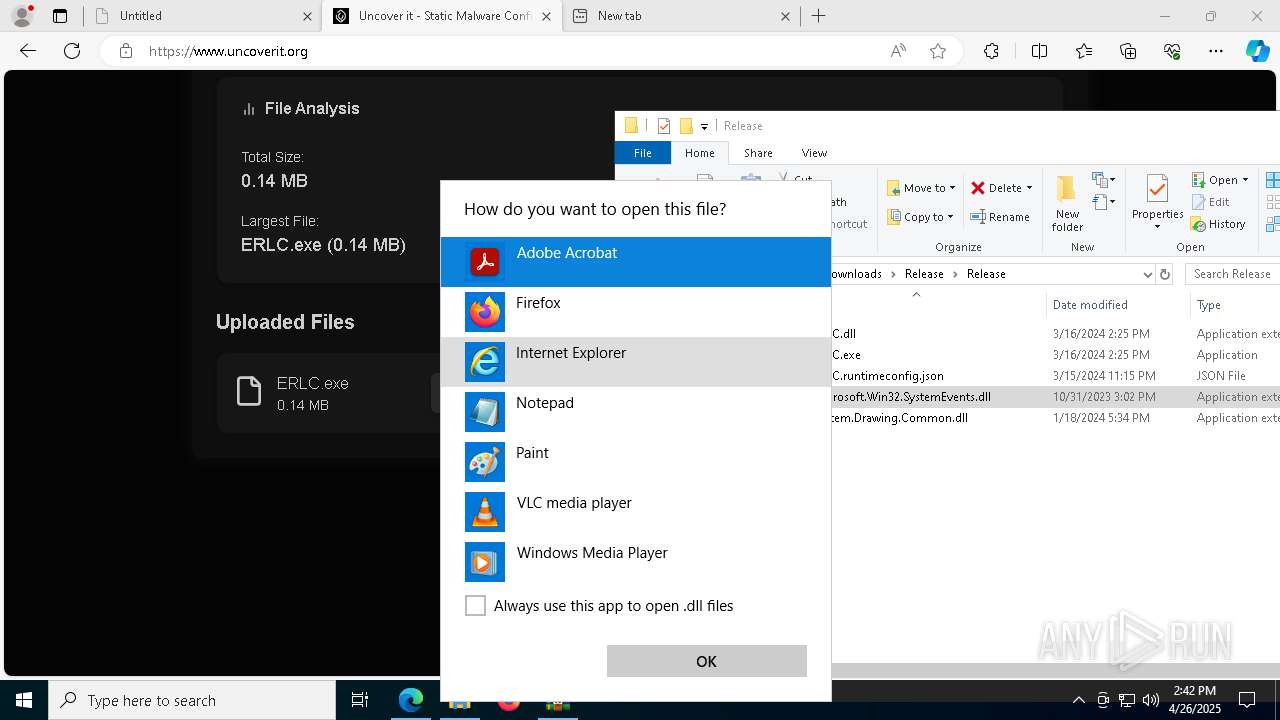Toggle Read aloud icon in address bar
This screenshot has height=720, width=1280.
point(898,51)
